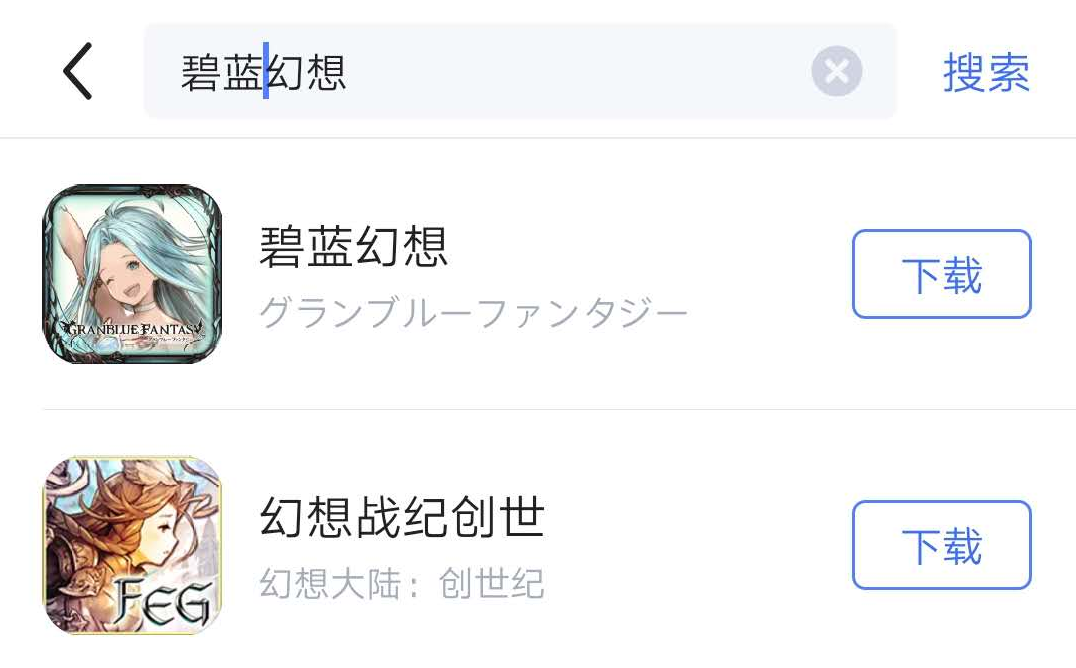Open the Granblue Fantasy app icon
Viewport: 1076px width, 668px height.
132,274
